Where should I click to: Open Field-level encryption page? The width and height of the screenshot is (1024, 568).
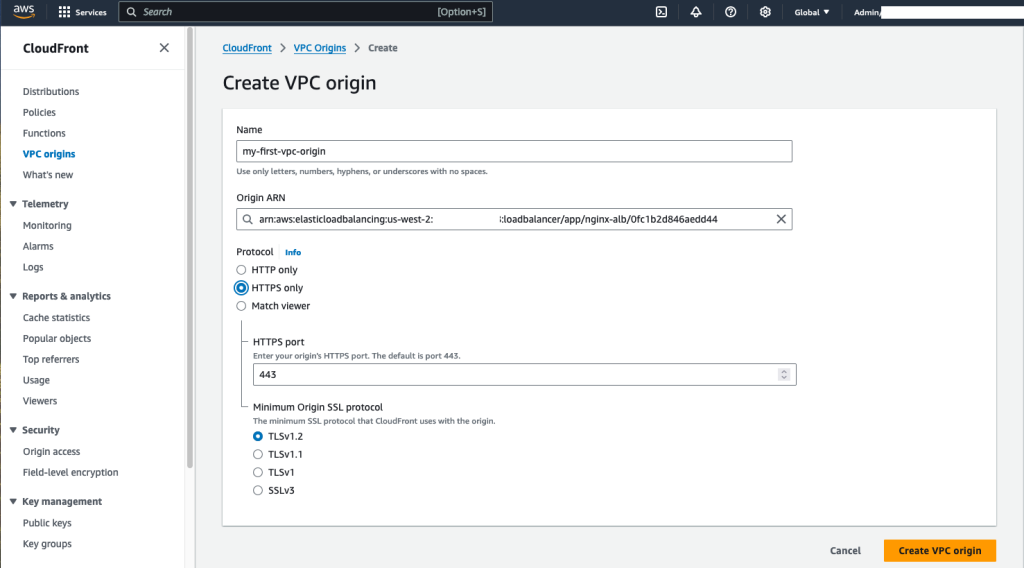click(71, 472)
